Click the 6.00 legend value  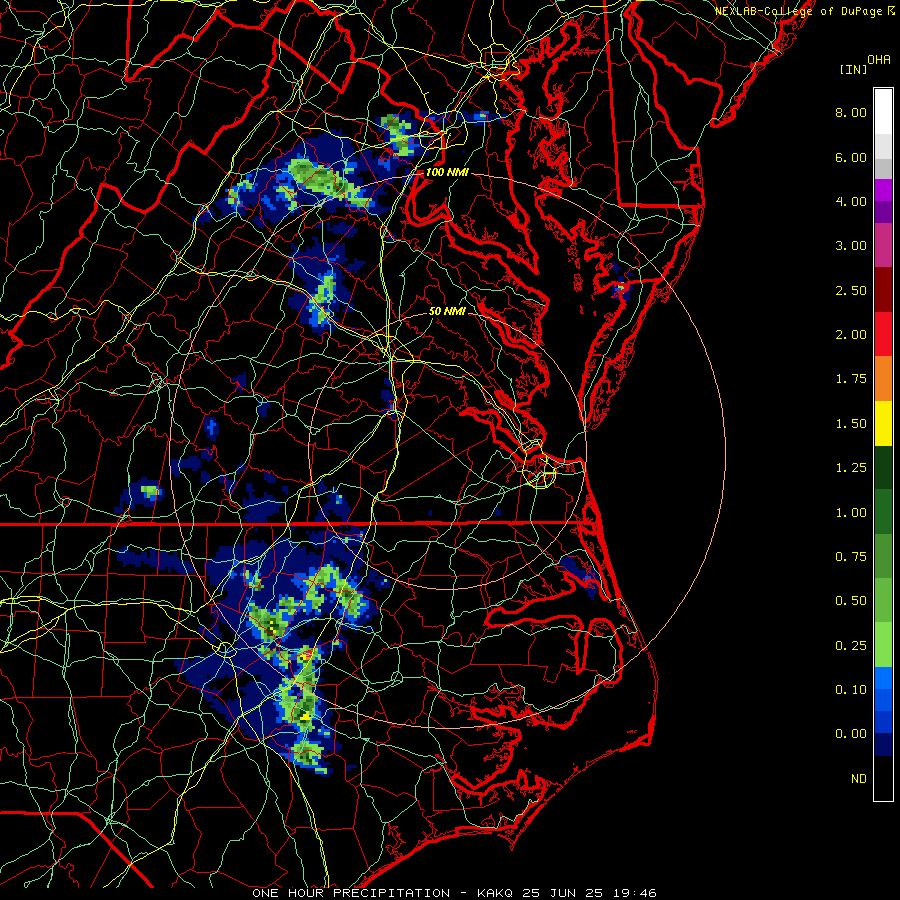(x=851, y=157)
